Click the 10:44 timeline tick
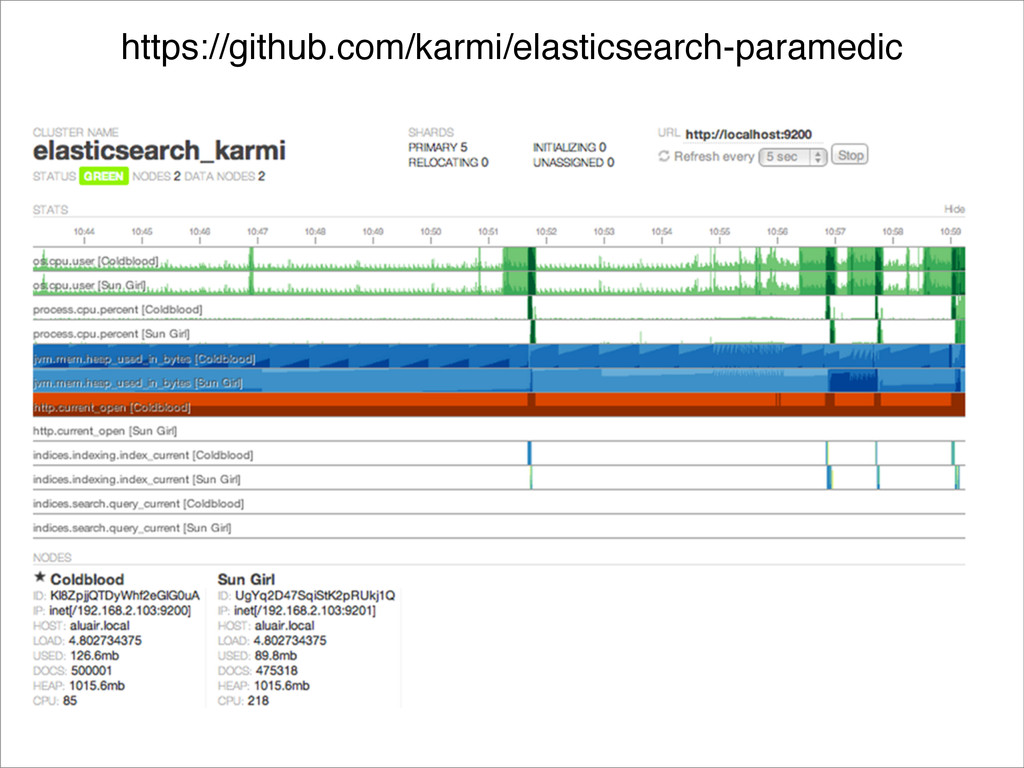Screen dimensions: 1024x768 tap(84, 234)
